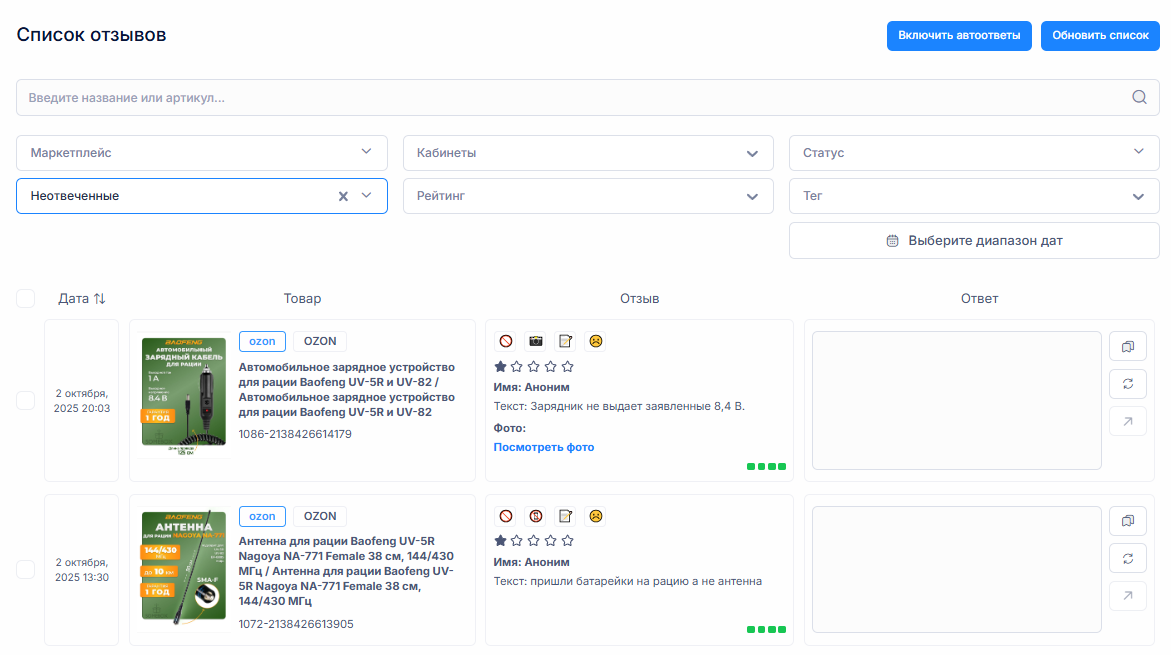Screen dimensions: 1171x655
Task: Expand the Рейтинг filter dropdown
Action: (588, 196)
